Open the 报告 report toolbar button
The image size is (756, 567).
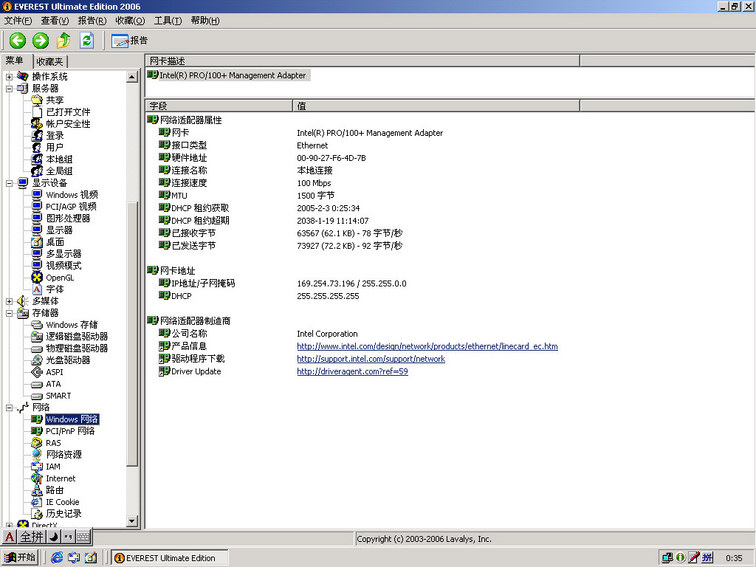coord(129,40)
